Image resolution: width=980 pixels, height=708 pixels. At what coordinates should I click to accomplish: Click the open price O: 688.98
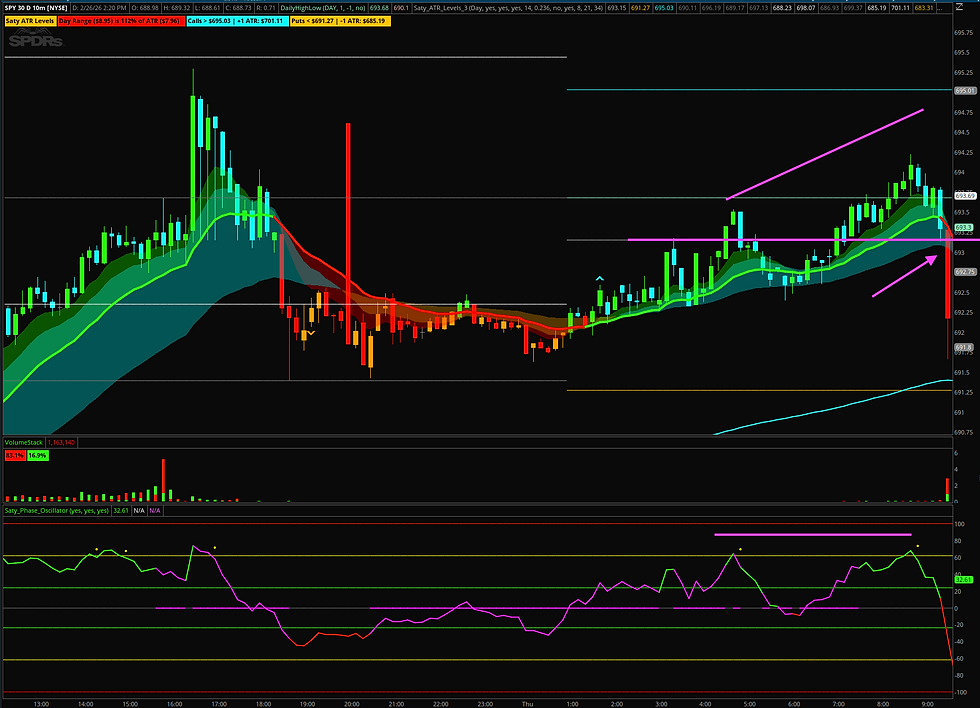[144, 8]
